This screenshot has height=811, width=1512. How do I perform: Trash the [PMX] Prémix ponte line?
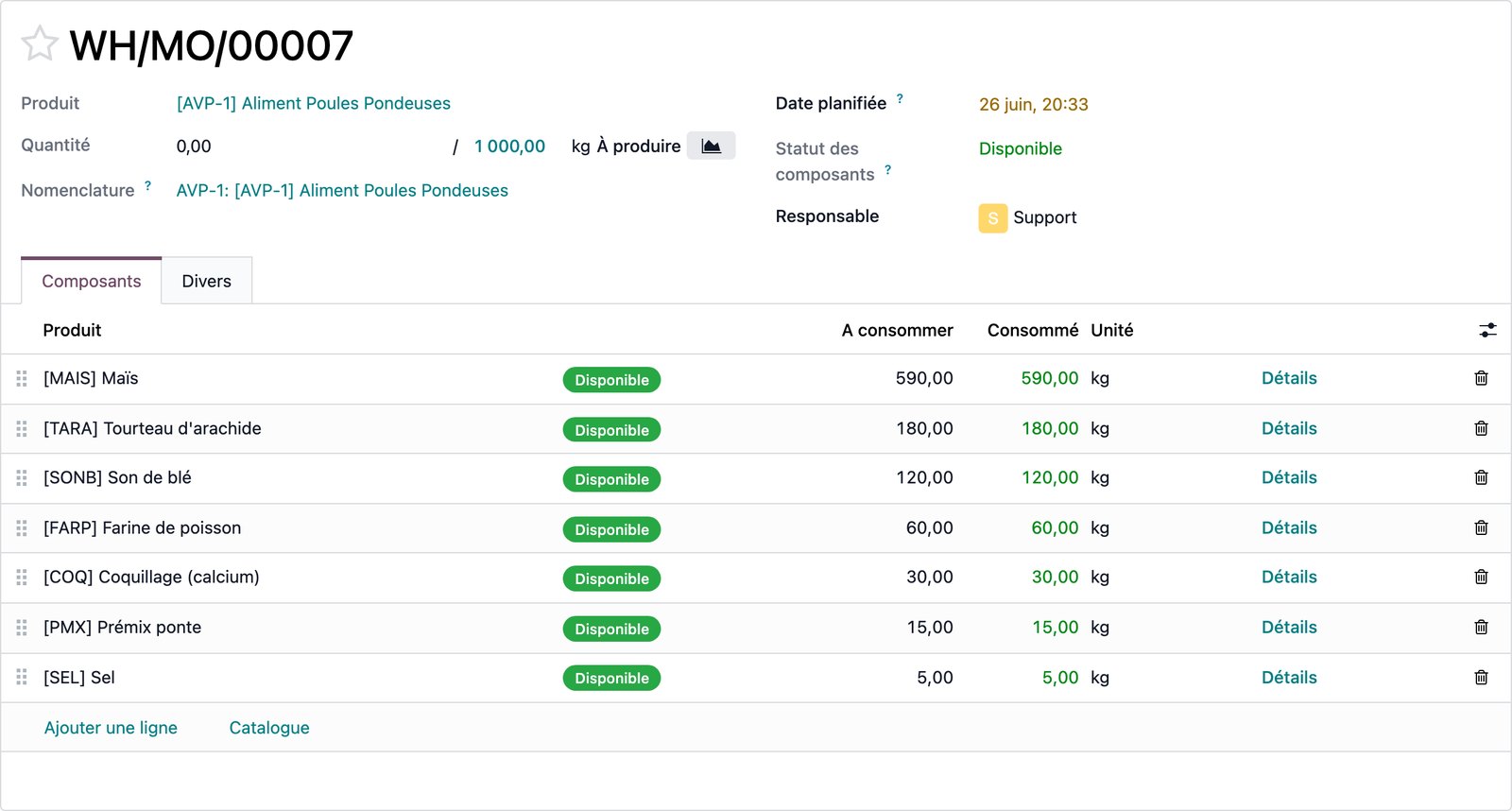coord(1481,627)
